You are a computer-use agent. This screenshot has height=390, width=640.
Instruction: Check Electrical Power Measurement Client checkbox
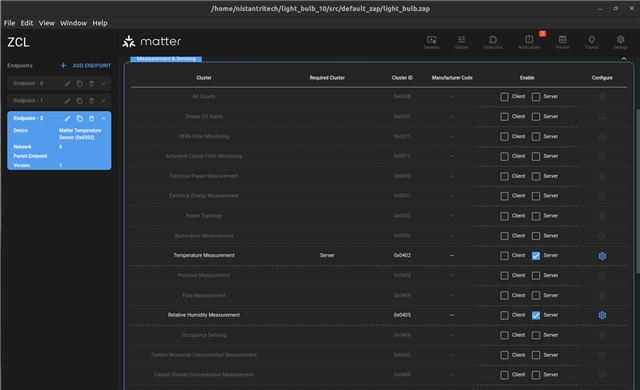point(504,176)
